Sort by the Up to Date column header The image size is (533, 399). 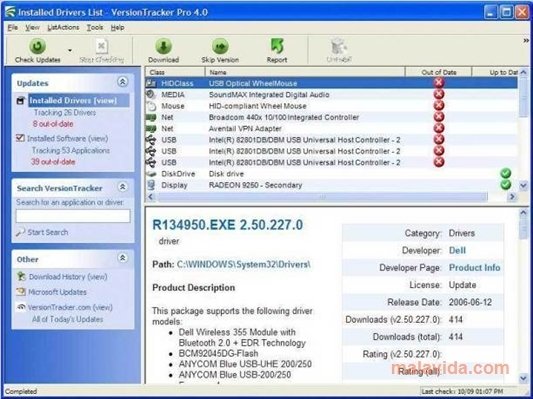[496, 72]
